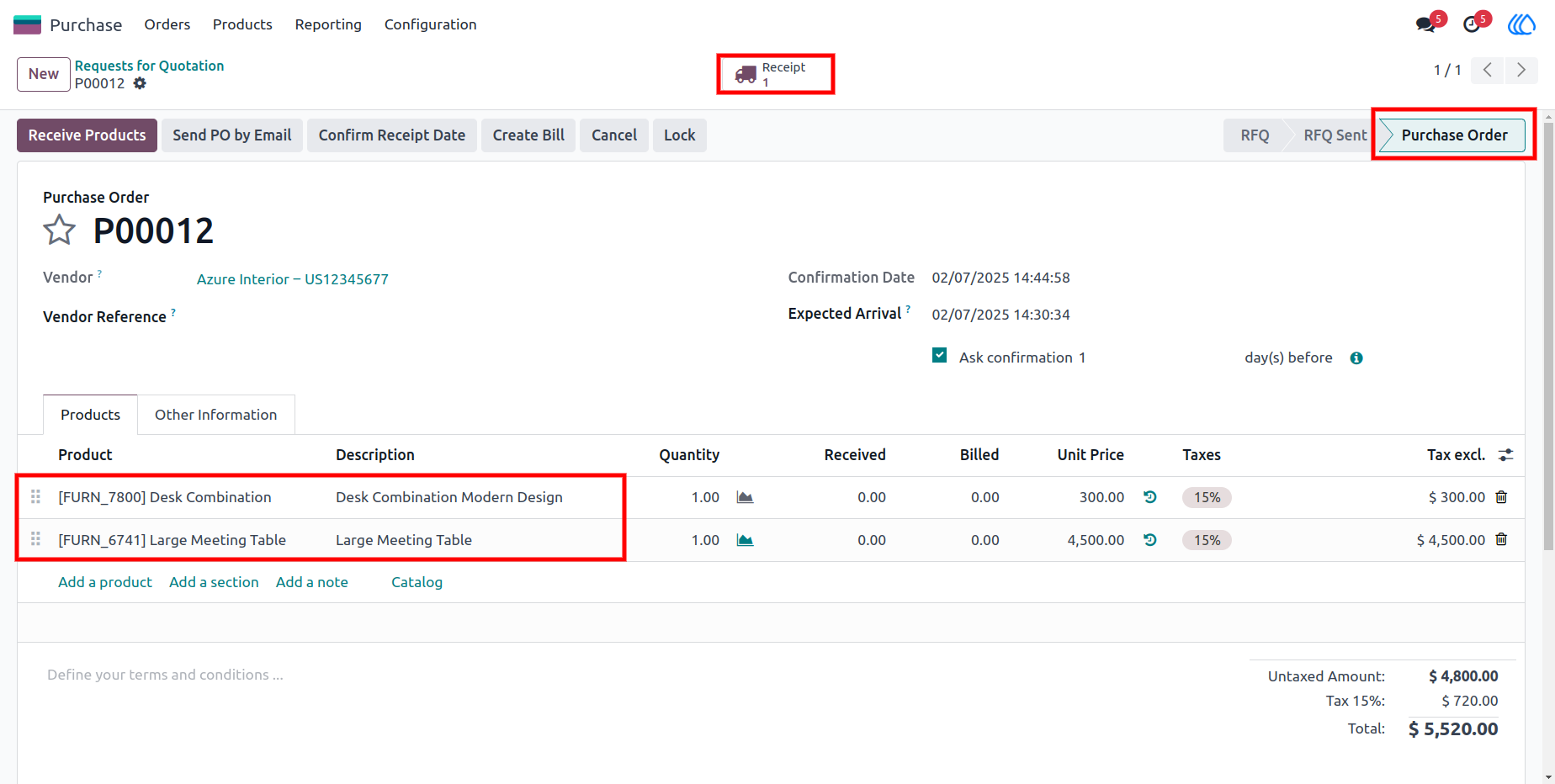Open the Purchase app home icon
The image size is (1555, 784).
[x=27, y=24]
